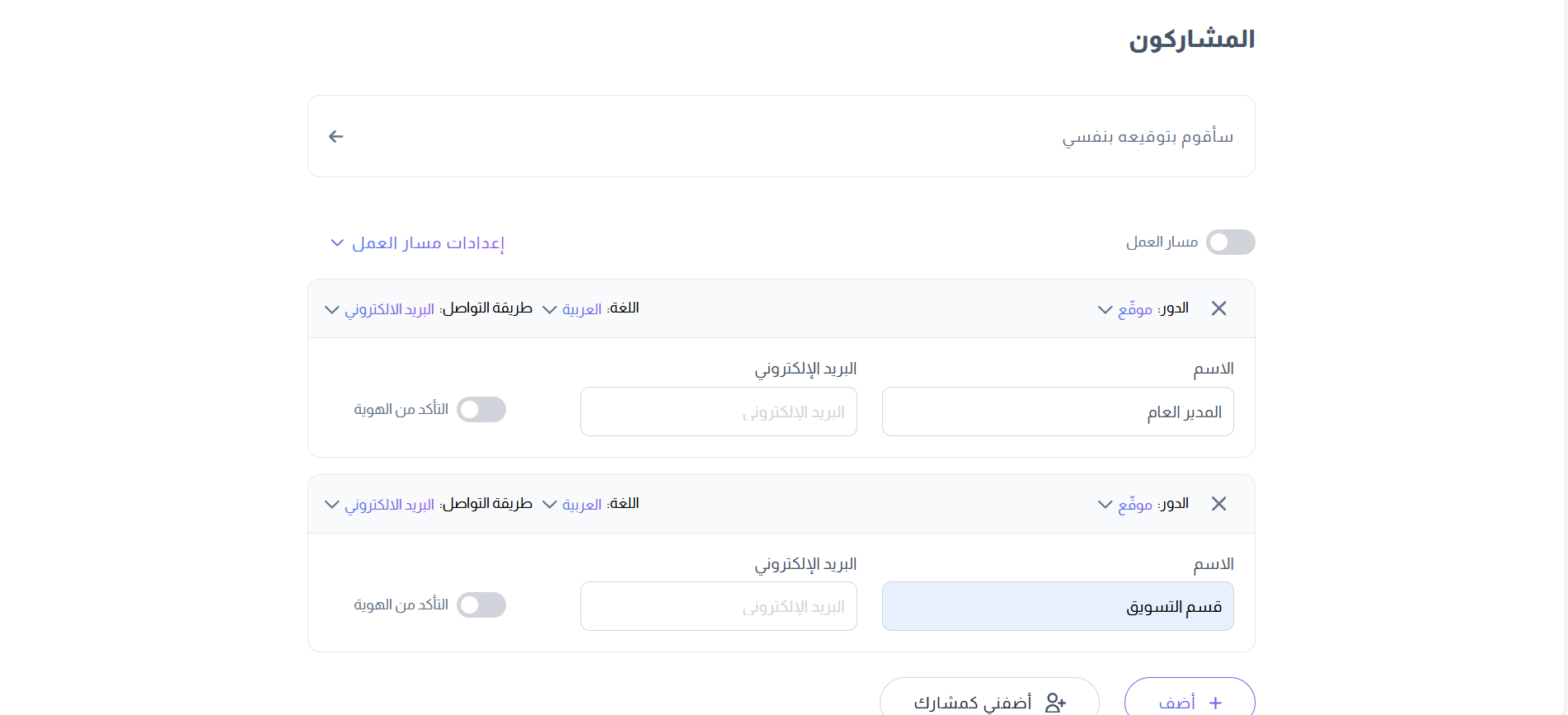Click the أضفني كمشارك button
Screen dimensions: 1568x715
[x=988, y=702]
